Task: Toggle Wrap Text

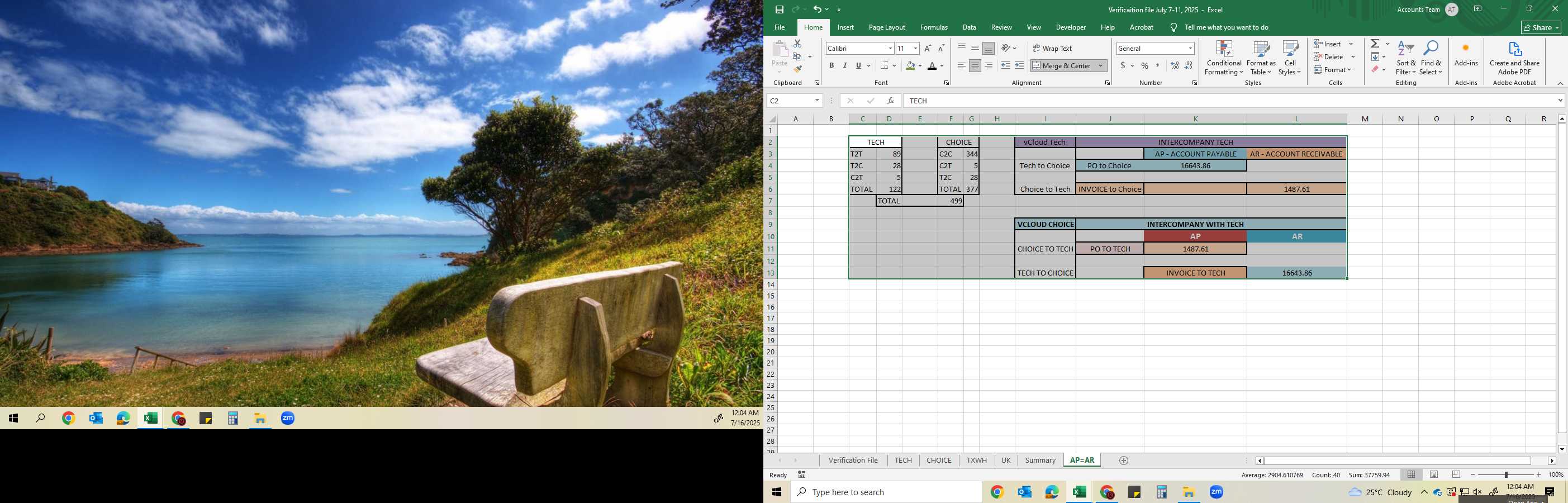Action: tap(1052, 48)
